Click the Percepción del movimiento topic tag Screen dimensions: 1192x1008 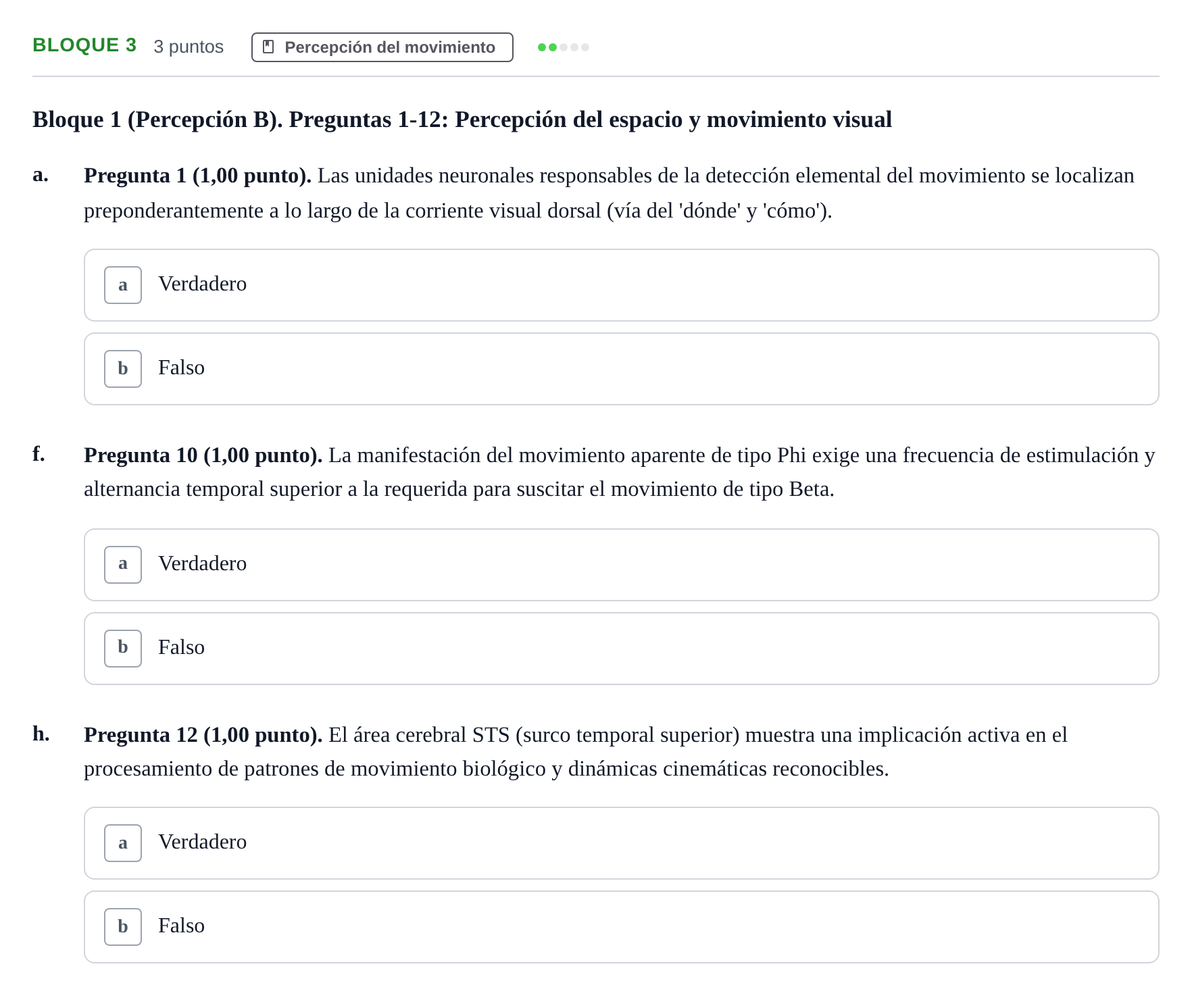click(382, 47)
